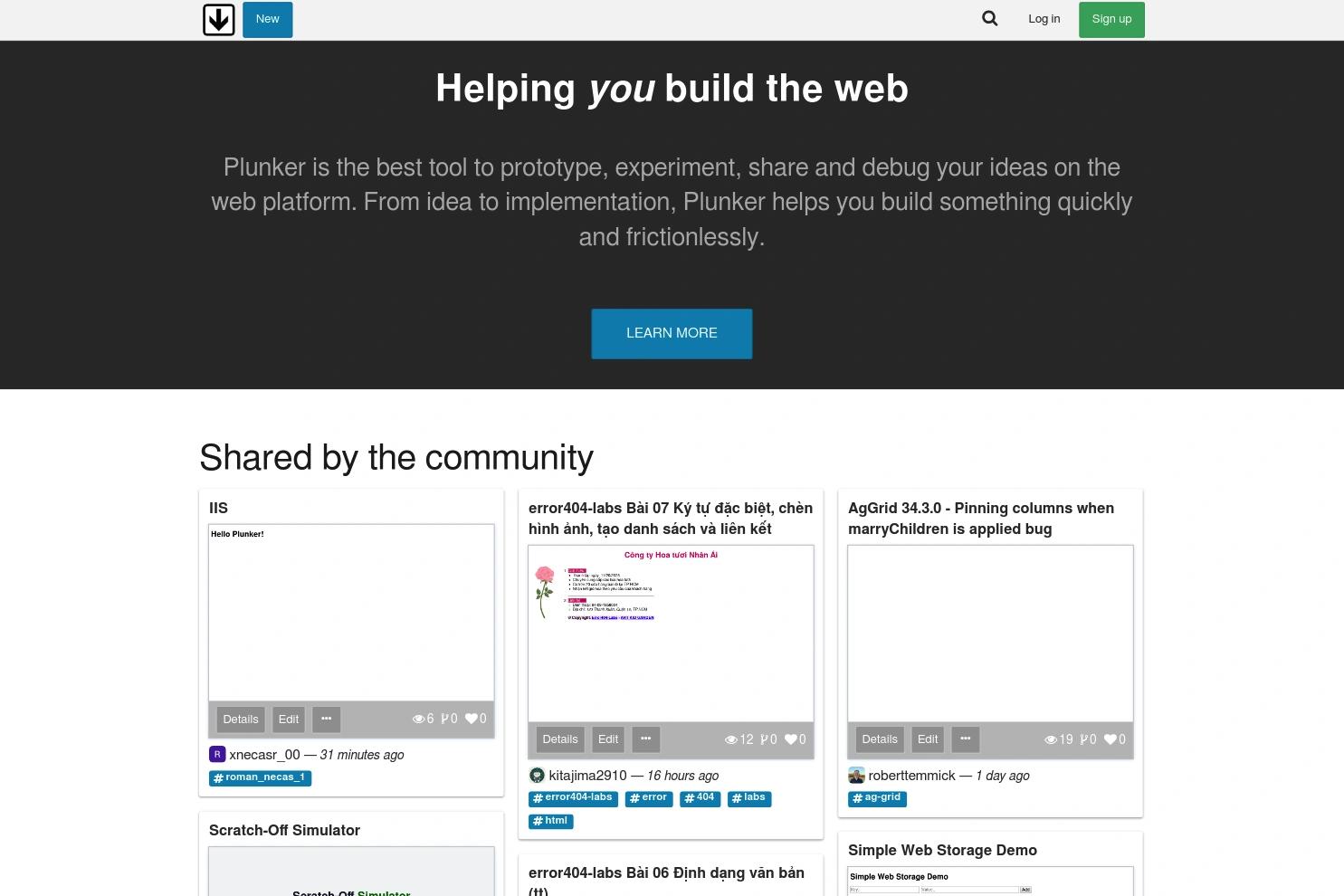
Task: Edit the error404-labs Bài 07 plunk
Action: 608,739
